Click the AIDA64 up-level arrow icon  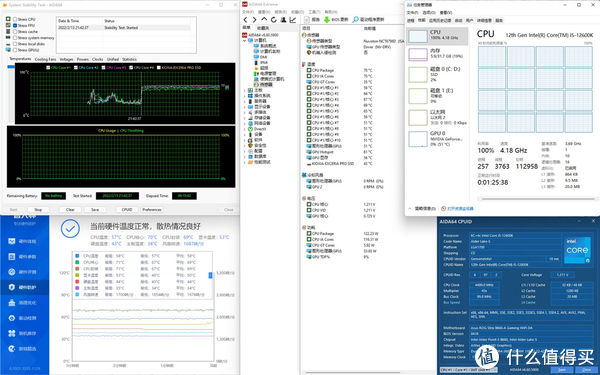click(x=264, y=20)
